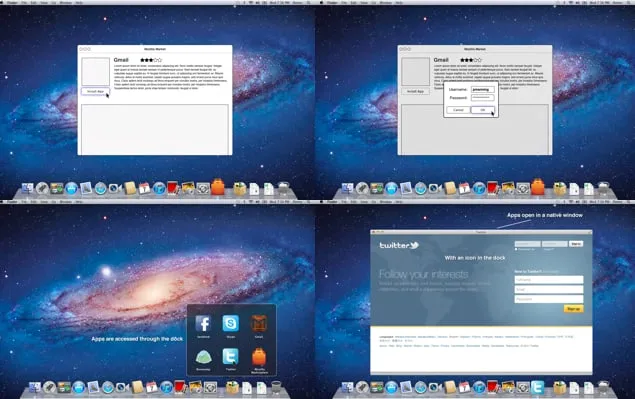Open System Preferences in dock under login dialog screen

click(523, 188)
